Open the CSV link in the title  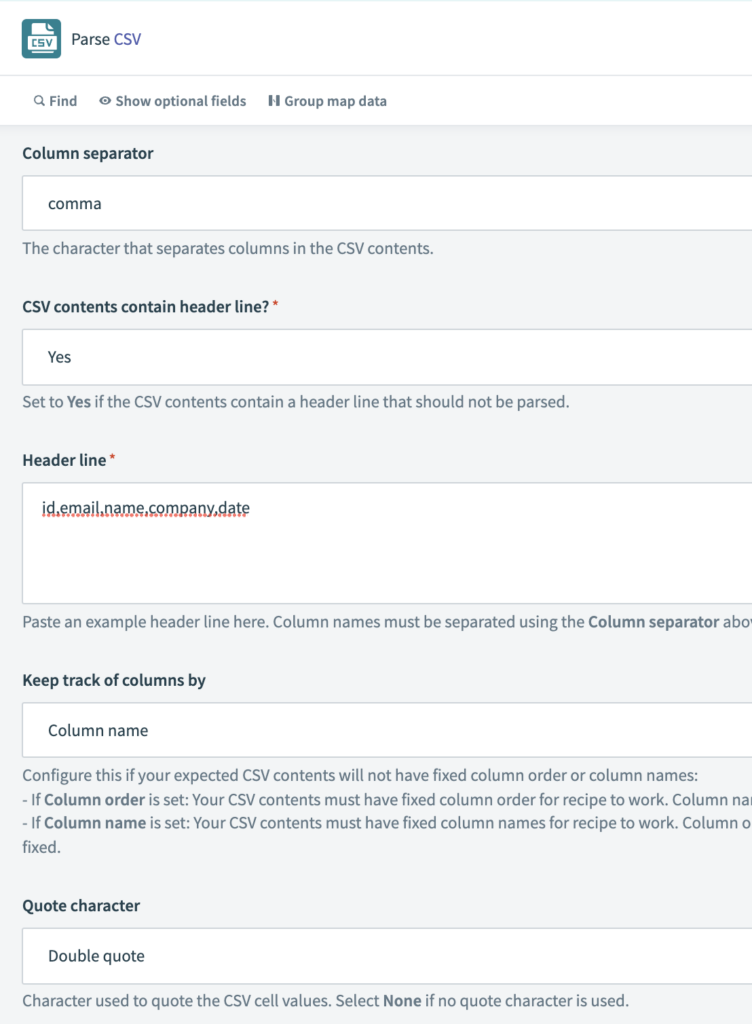coord(127,39)
